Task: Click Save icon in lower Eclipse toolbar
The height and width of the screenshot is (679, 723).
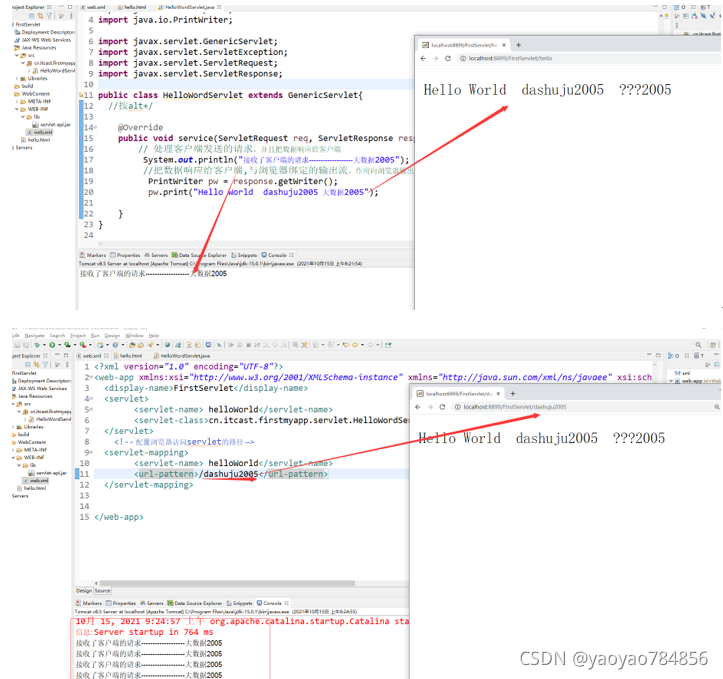Action: pos(17,345)
